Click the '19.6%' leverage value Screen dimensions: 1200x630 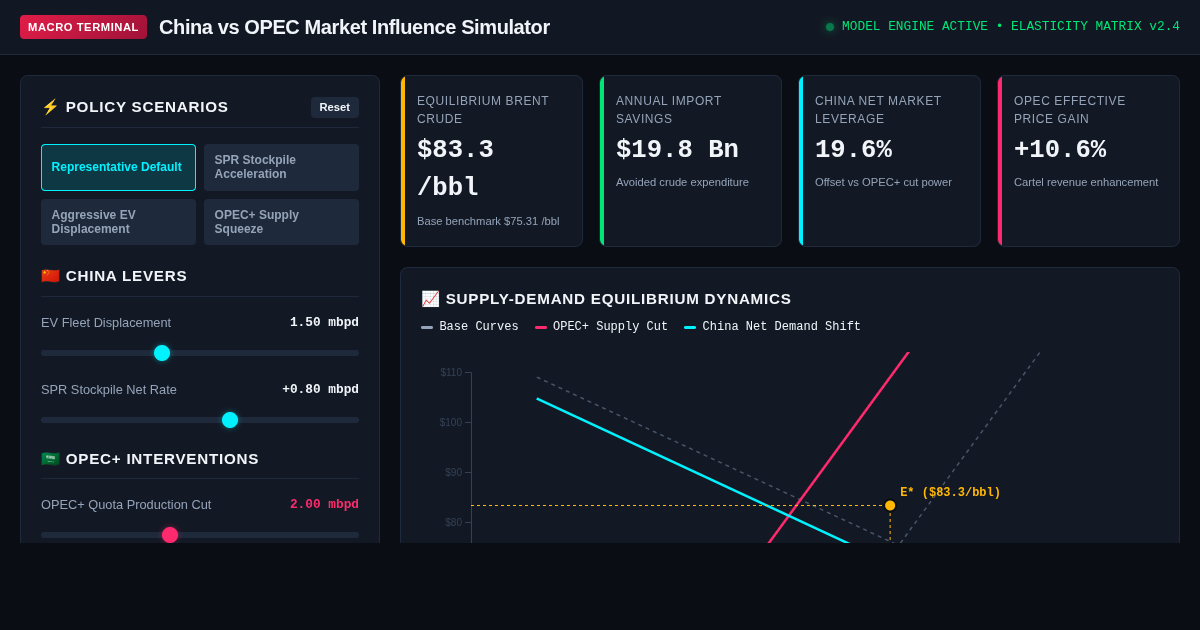coord(853,150)
